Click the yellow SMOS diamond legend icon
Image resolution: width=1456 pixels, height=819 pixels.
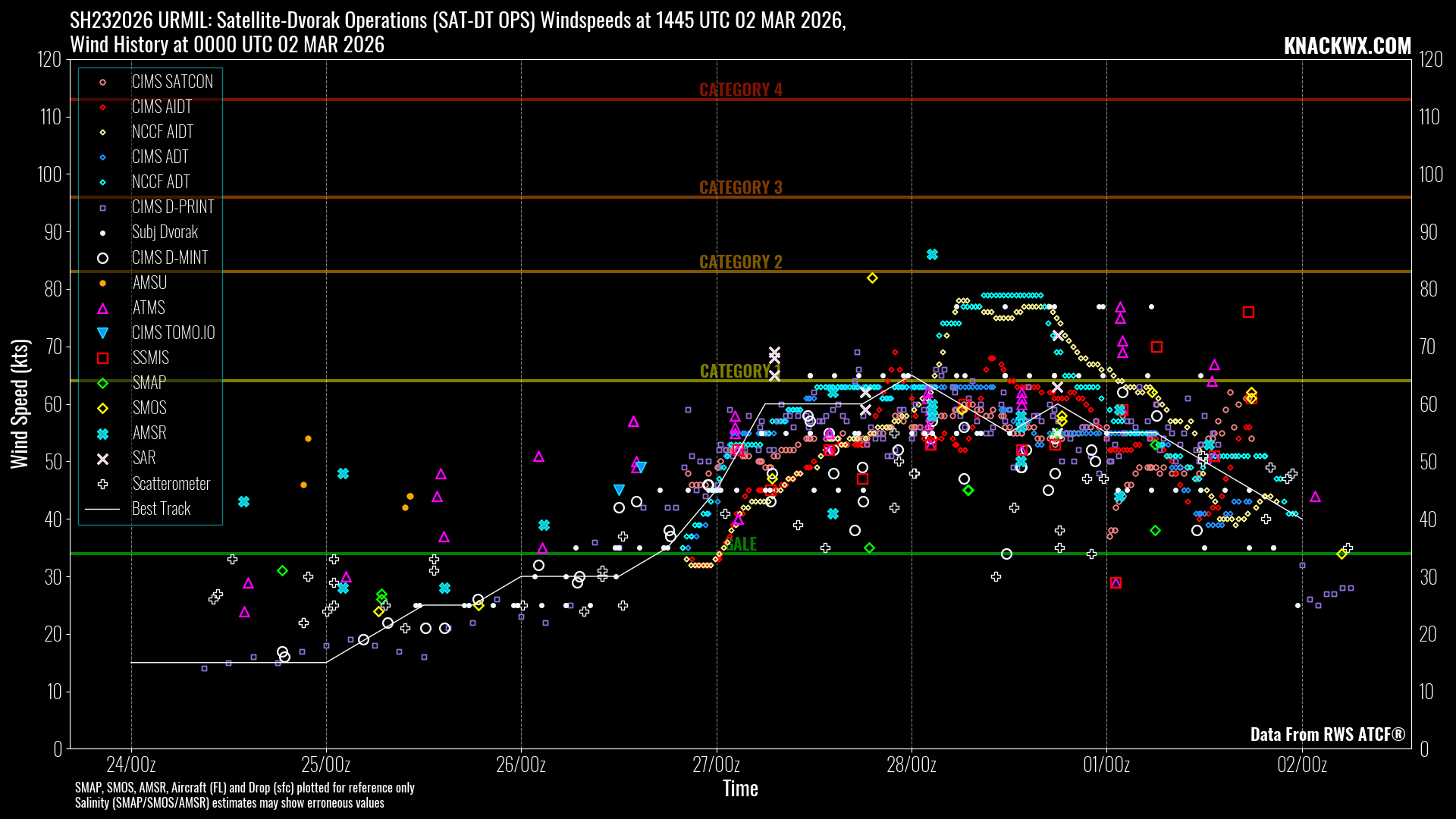point(102,409)
